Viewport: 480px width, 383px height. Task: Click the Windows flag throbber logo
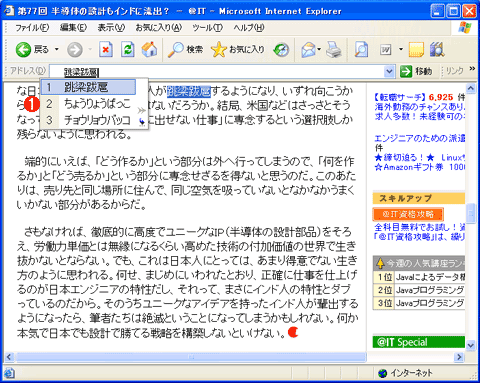point(465,28)
